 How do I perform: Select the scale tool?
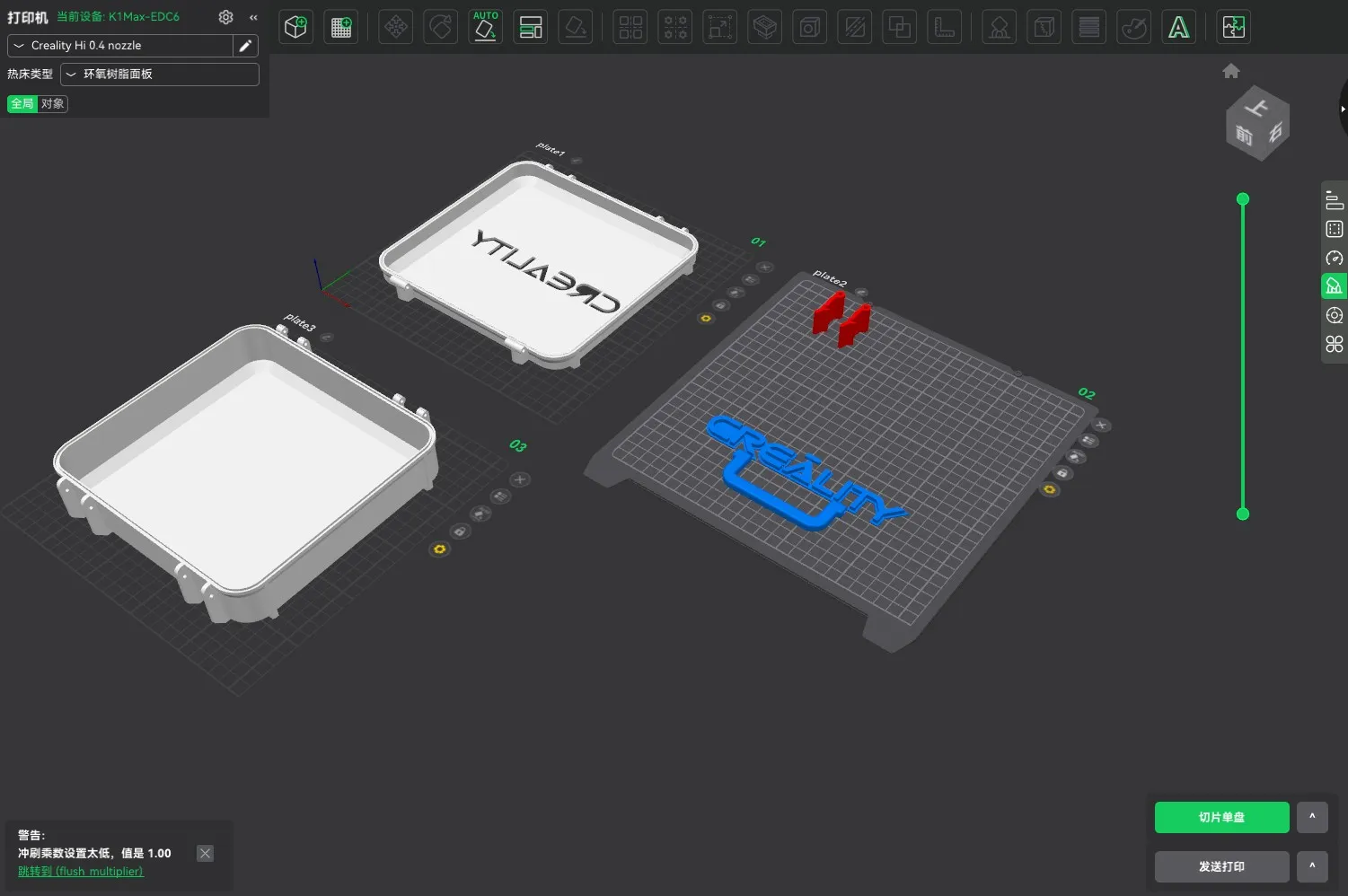[719, 27]
